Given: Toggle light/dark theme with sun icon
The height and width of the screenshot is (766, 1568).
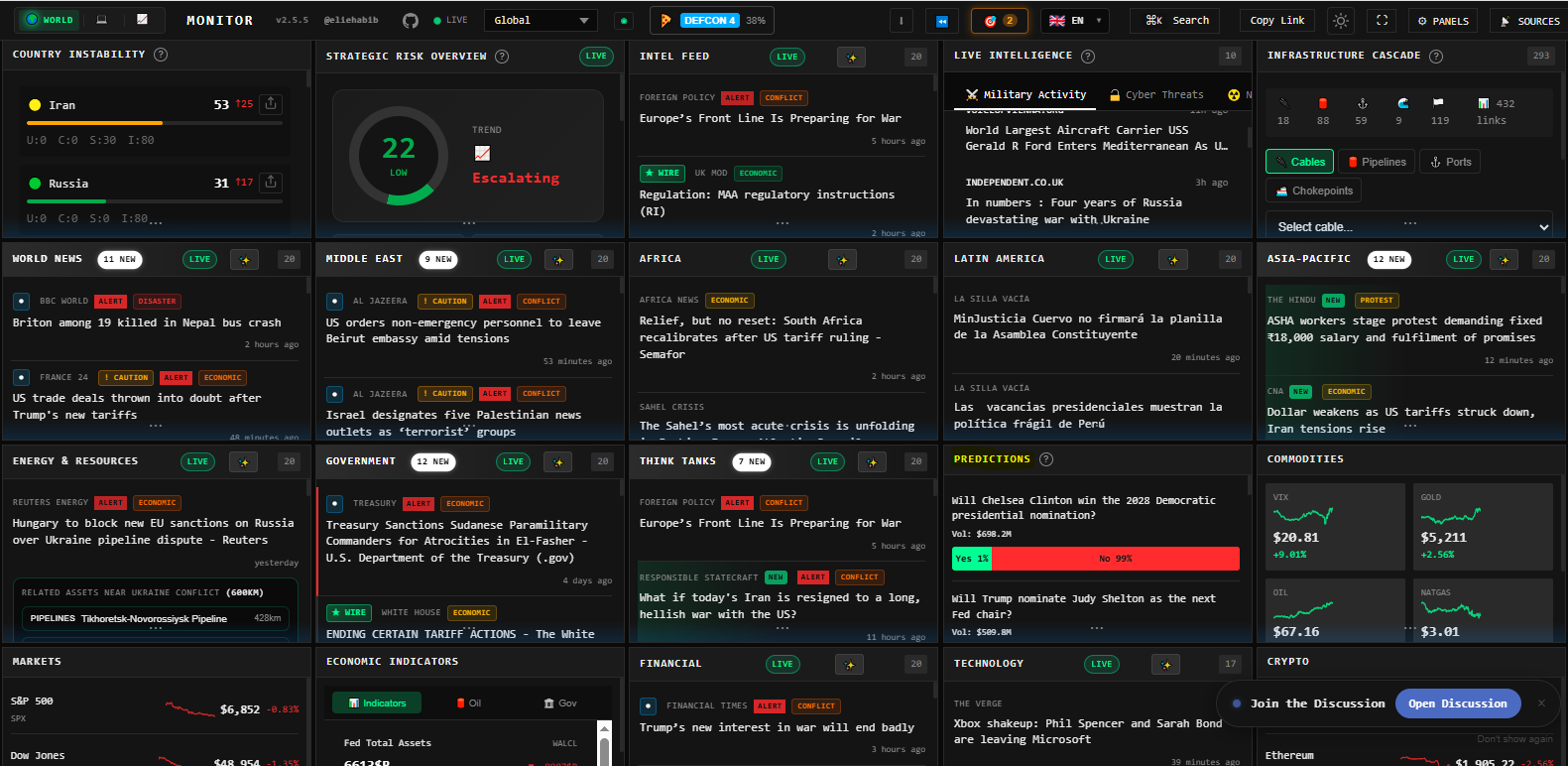Looking at the screenshot, I should click(1341, 21).
